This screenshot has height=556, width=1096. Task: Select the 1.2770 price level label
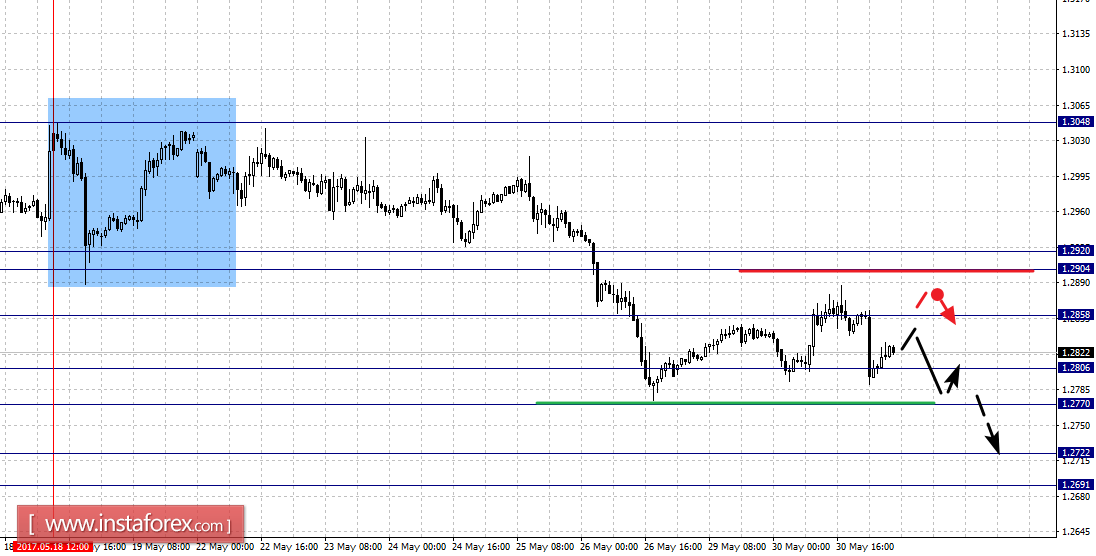(x=1076, y=404)
